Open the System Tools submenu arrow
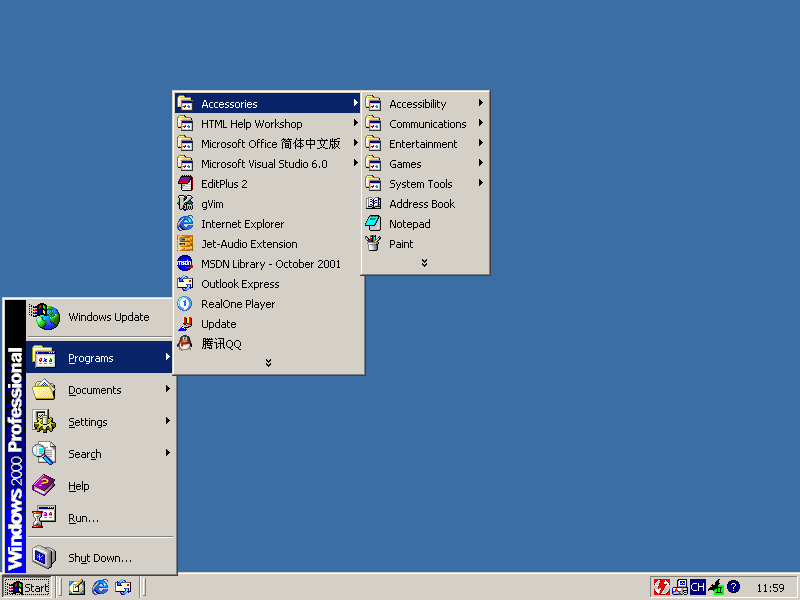 click(x=481, y=183)
